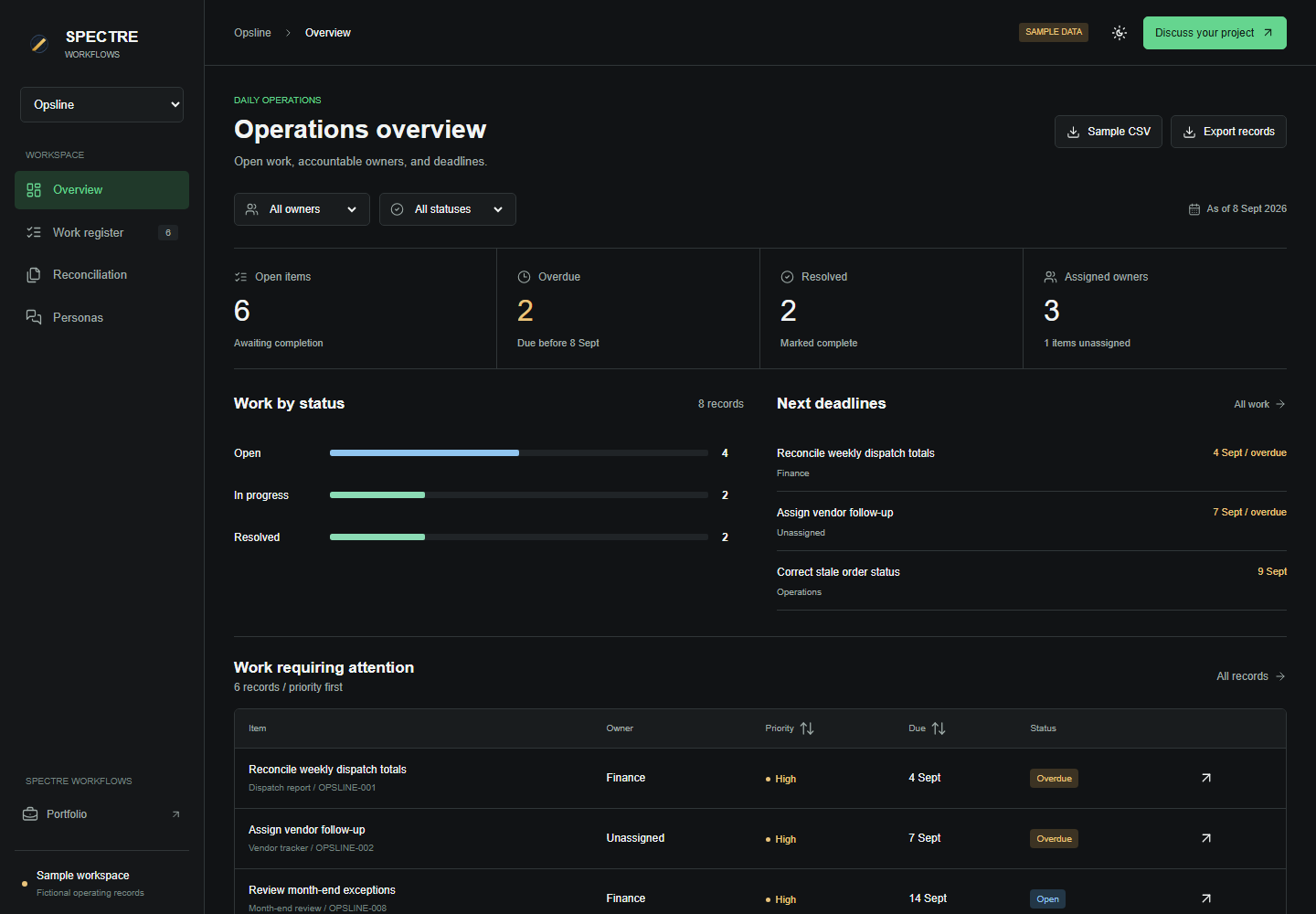This screenshot has width=1316, height=914.
Task: Click the Assigned owners people icon
Action: click(x=1051, y=277)
